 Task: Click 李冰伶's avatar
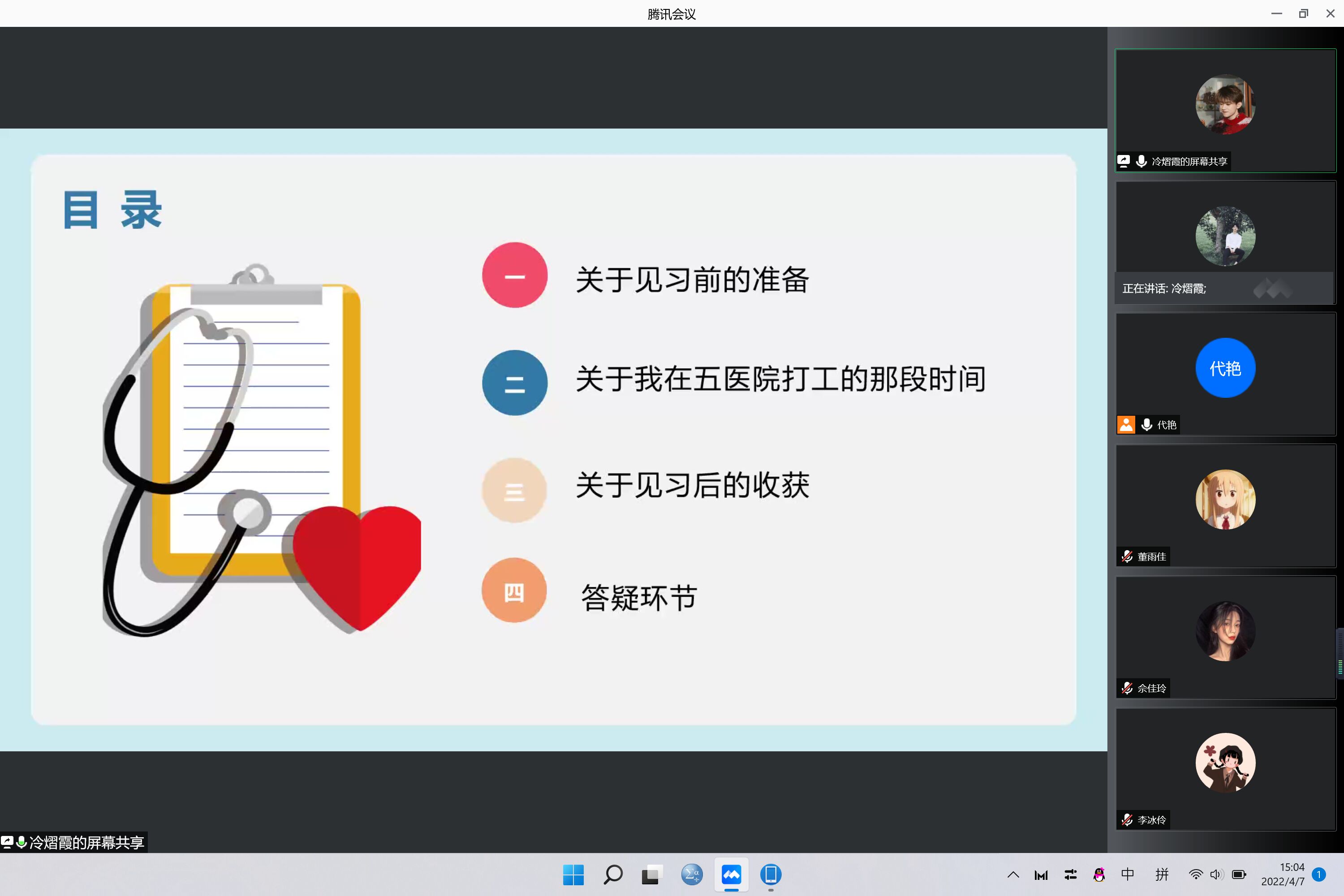[x=1225, y=763]
